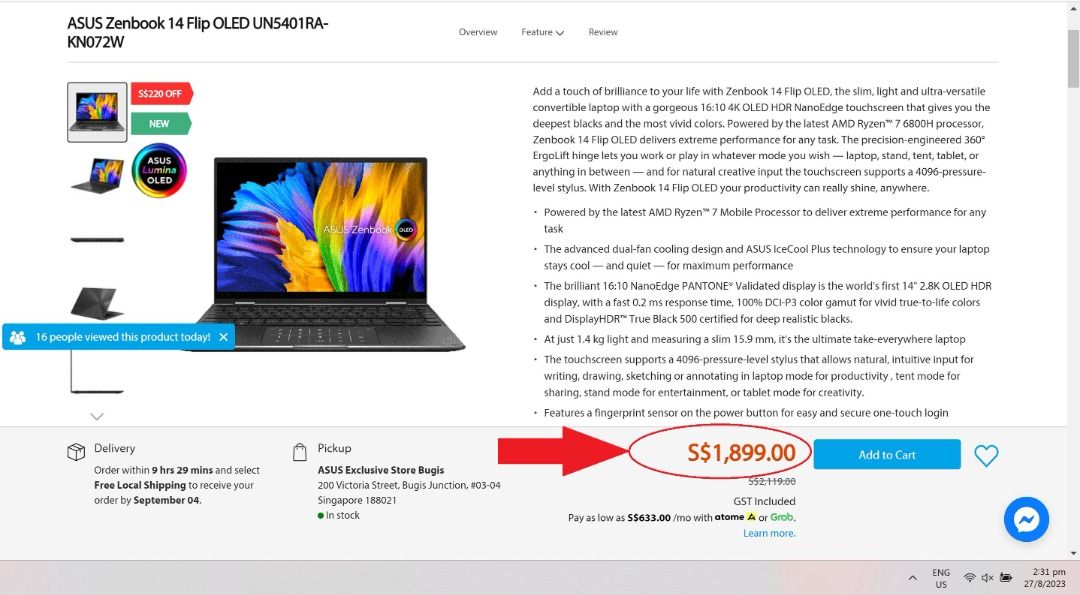Click the delivery box icon
This screenshot has width=1080, height=595.
(76, 451)
